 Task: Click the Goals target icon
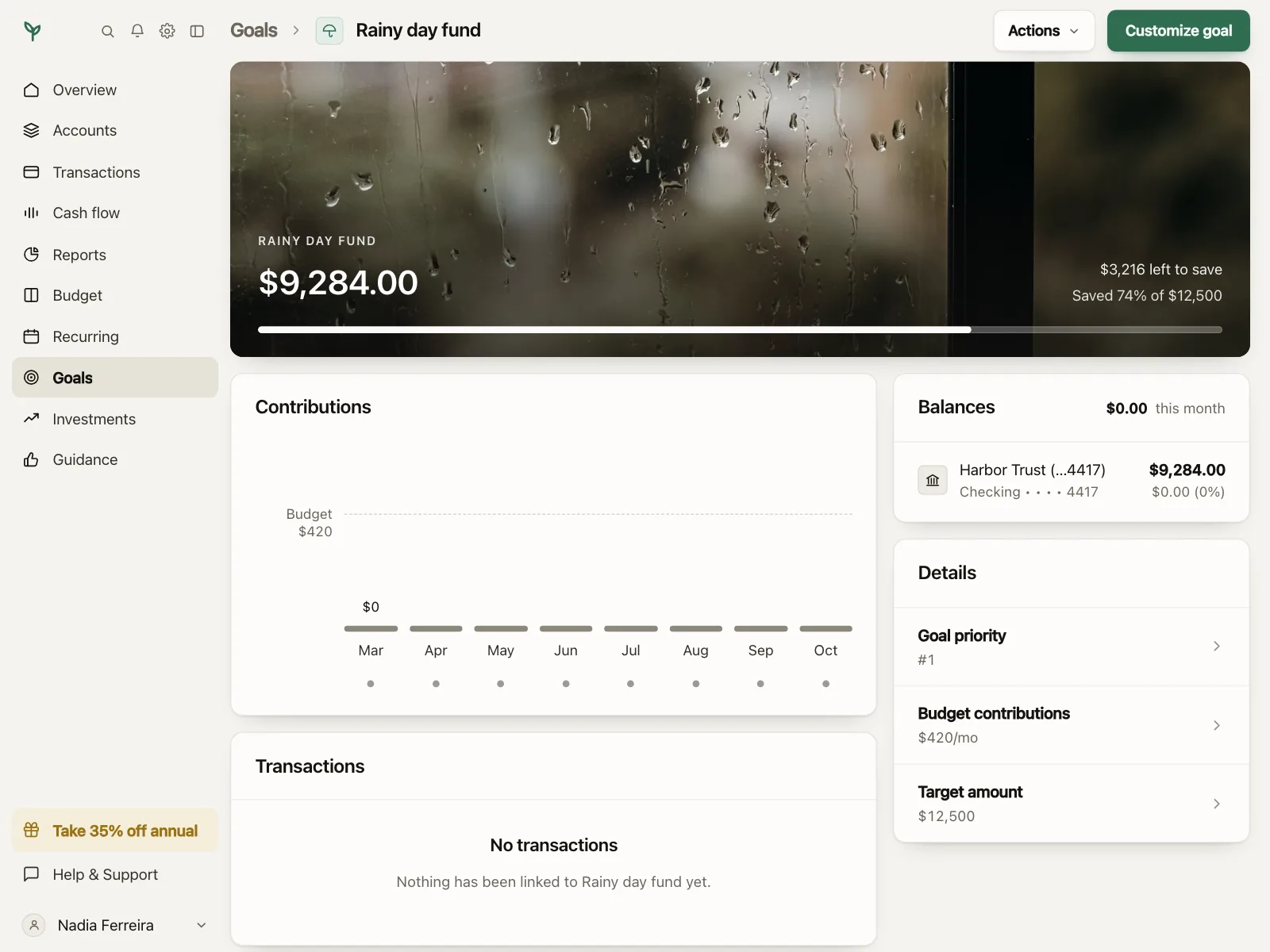click(x=32, y=378)
